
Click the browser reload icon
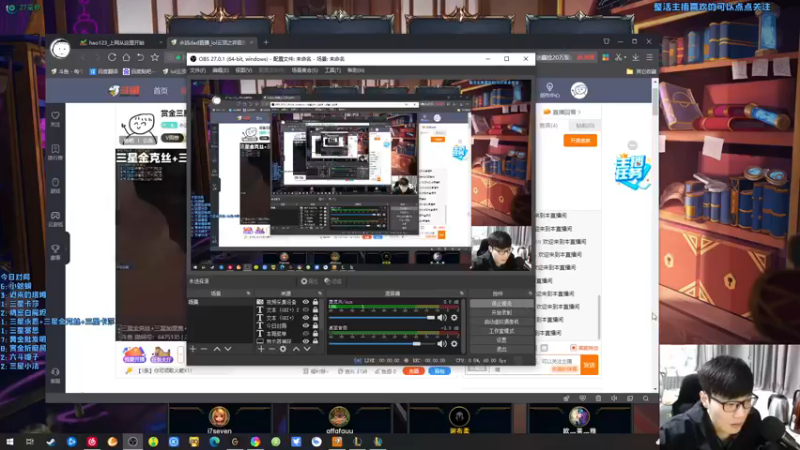click(x=112, y=57)
